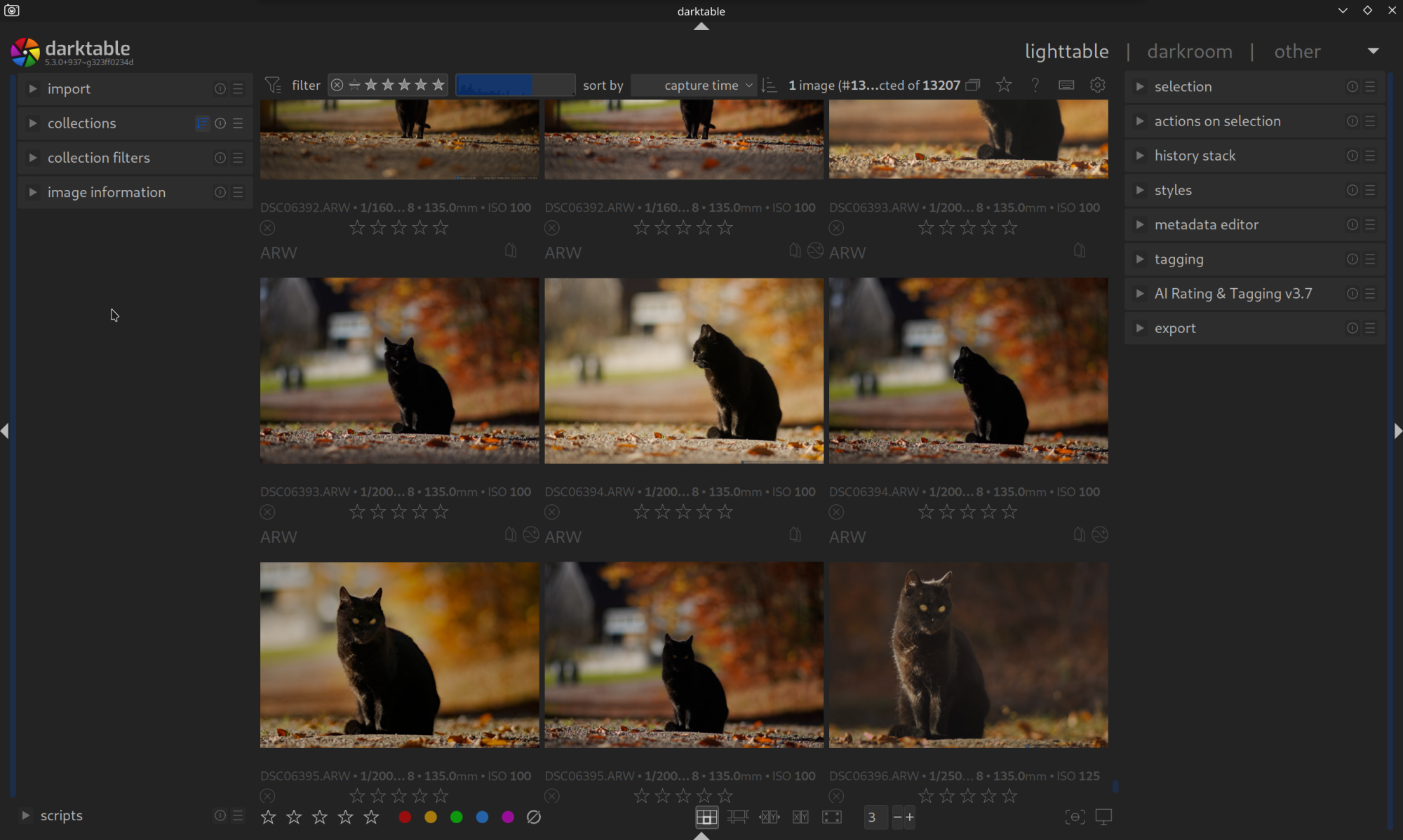The width and height of the screenshot is (1403, 840).
Task: Activate the culling layout in dynamic mode
Action: click(x=800, y=817)
